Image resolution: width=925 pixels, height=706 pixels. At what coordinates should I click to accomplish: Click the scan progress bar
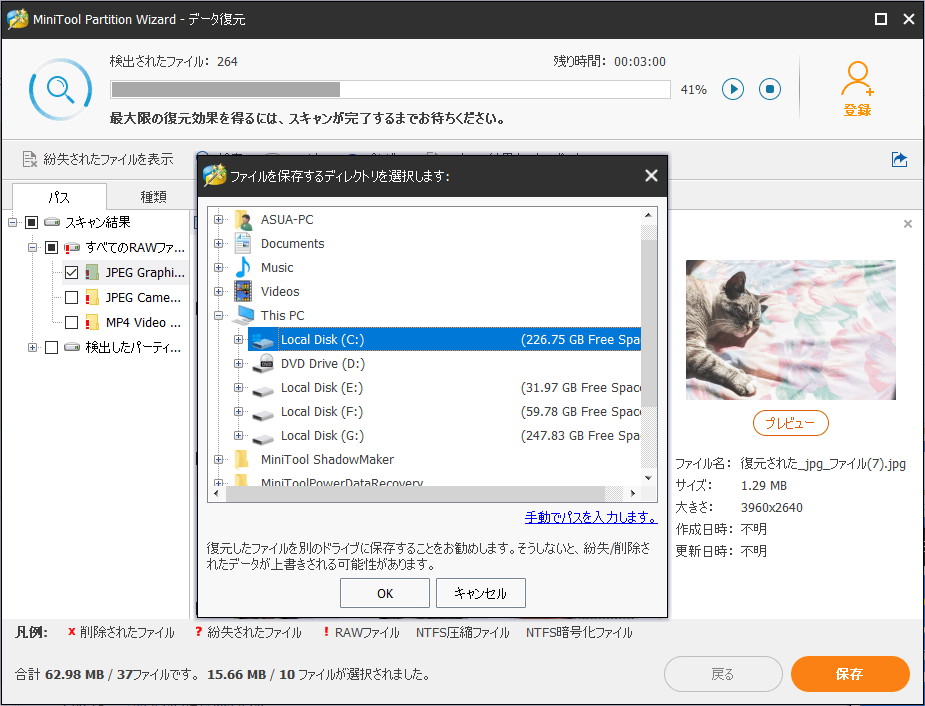tap(390, 90)
